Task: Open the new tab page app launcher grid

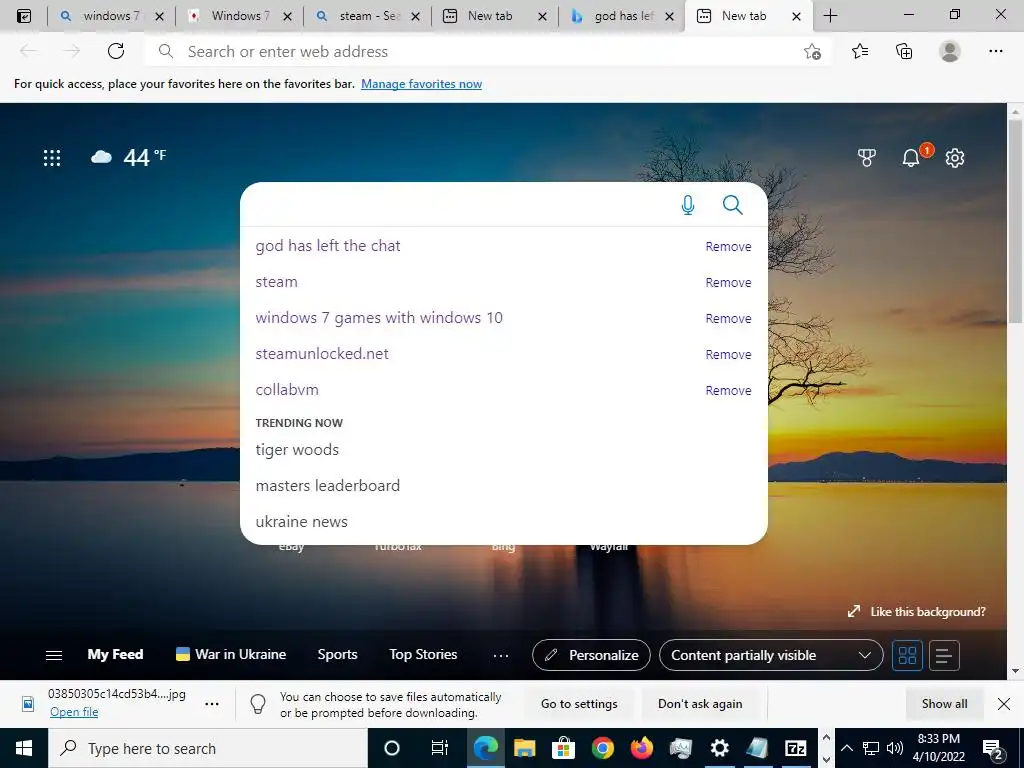Action: point(52,157)
